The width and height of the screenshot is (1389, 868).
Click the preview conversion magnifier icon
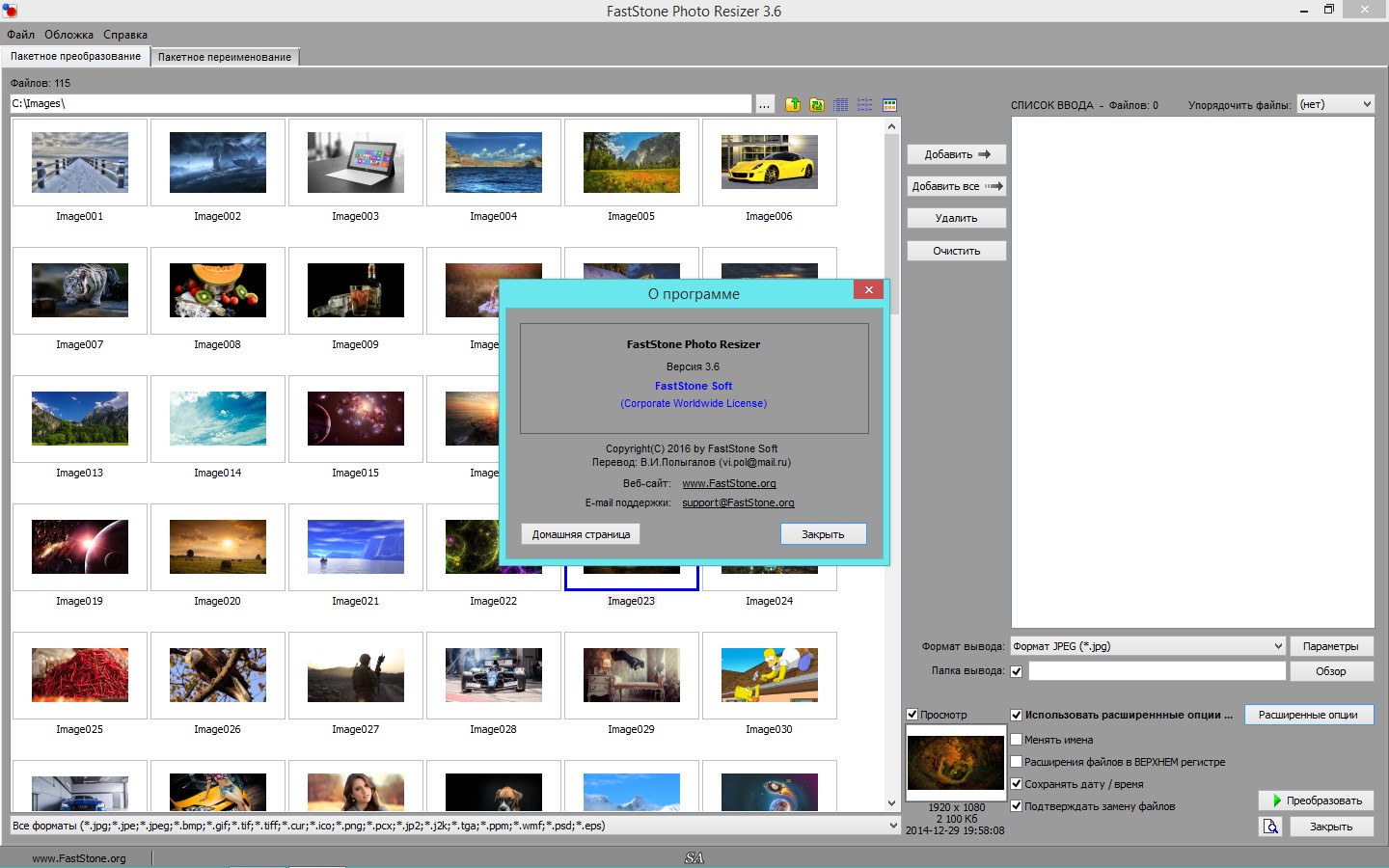pos(1270,827)
